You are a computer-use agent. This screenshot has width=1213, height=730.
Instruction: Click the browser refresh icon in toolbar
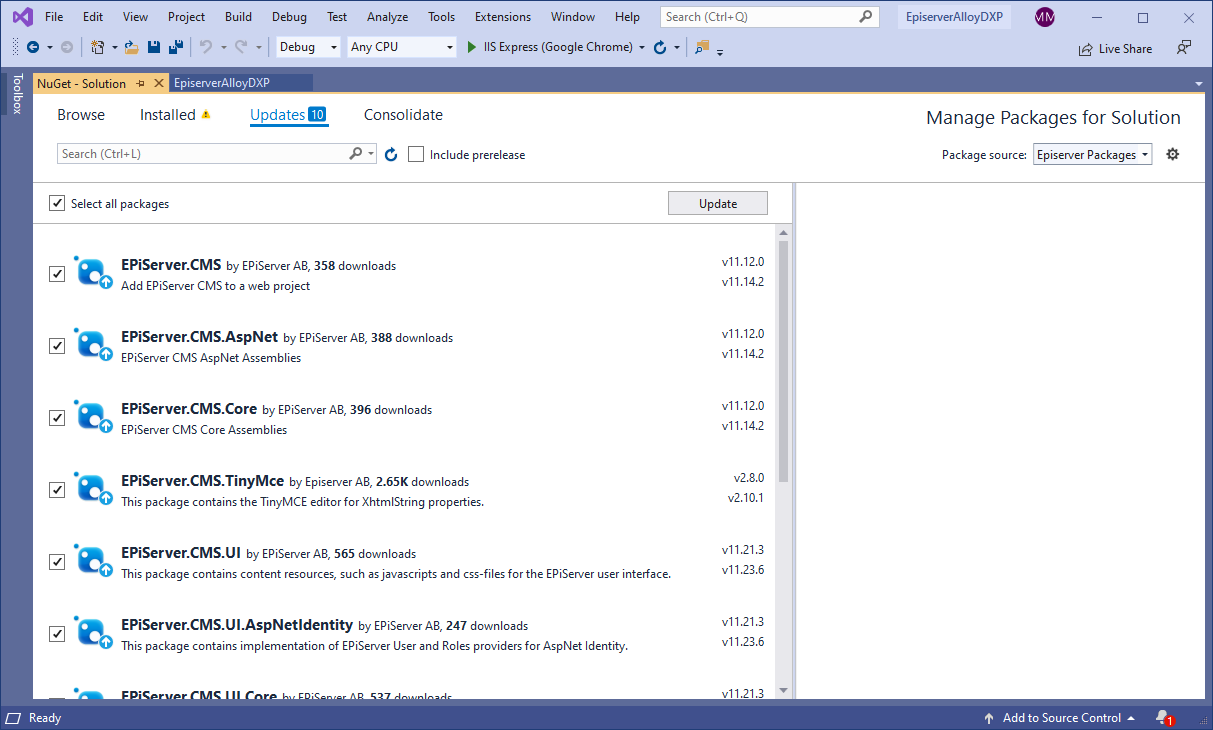pos(659,47)
